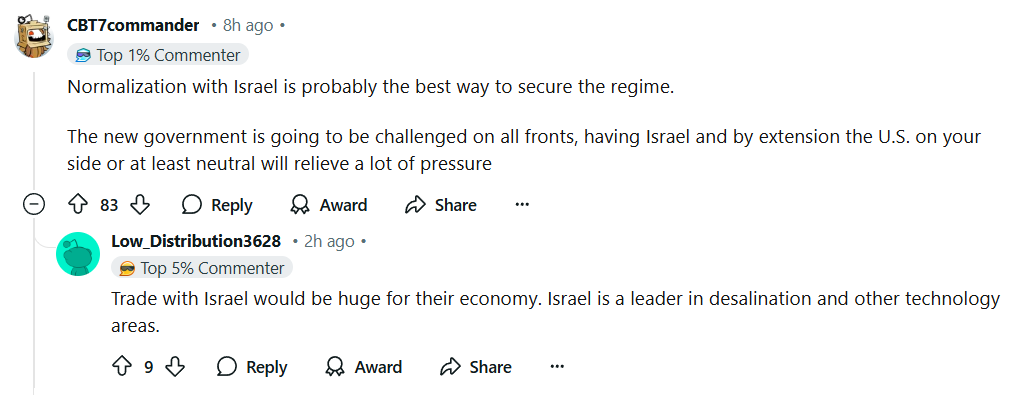The image size is (1027, 395).
Task: Give Award to Low_Distribution3628's reply
Action: [x=364, y=366]
